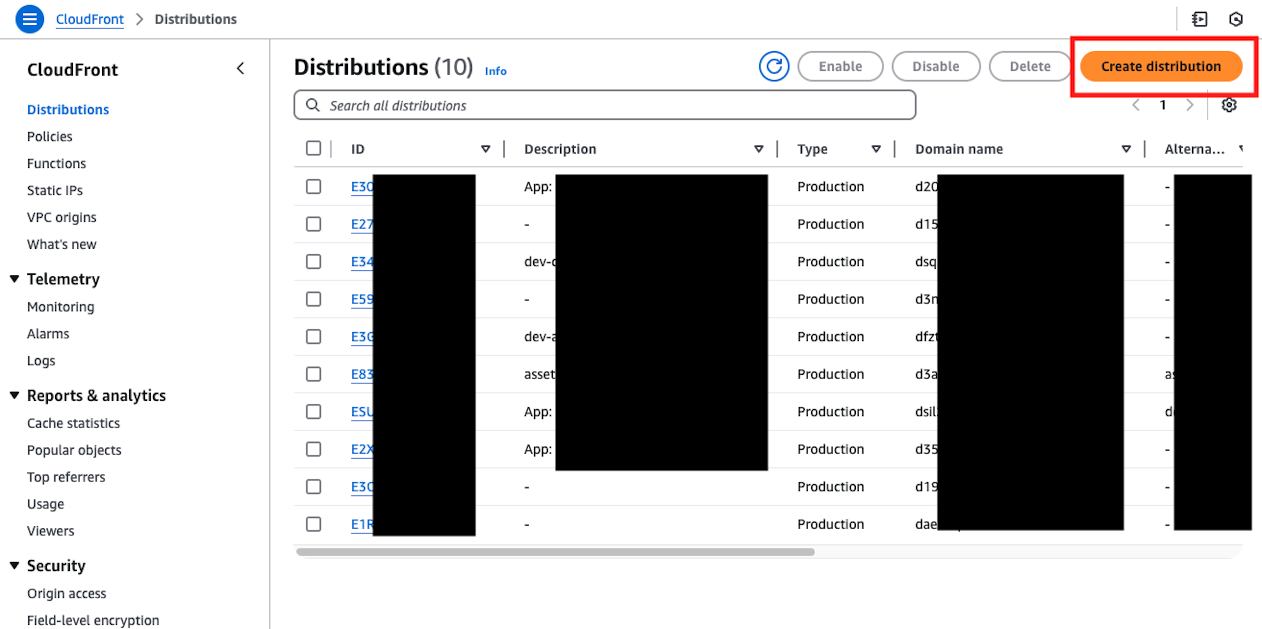This screenshot has width=1262, height=629.
Task: Click Production type in row E34
Action: tap(830, 261)
